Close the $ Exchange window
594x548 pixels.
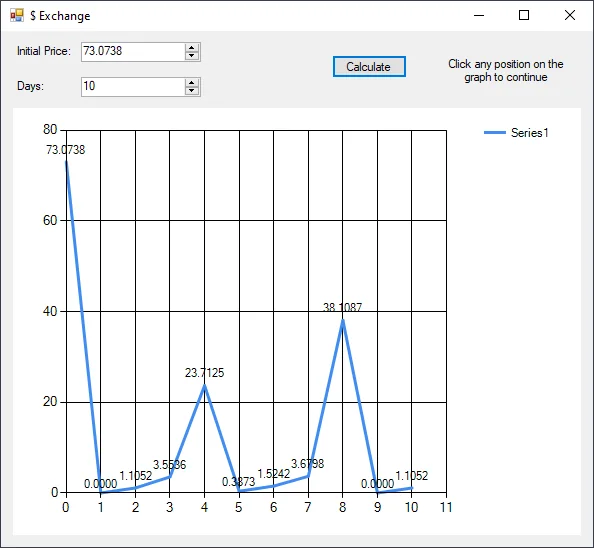[x=570, y=16]
